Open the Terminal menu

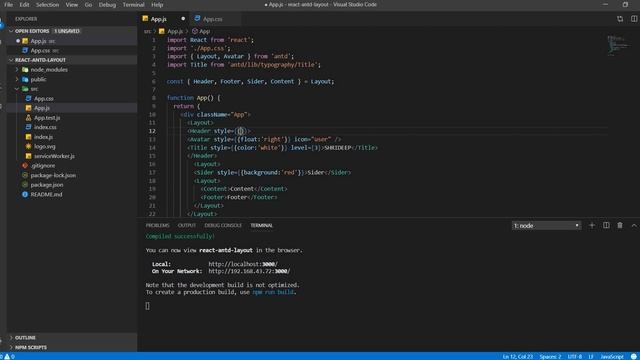click(133, 4)
